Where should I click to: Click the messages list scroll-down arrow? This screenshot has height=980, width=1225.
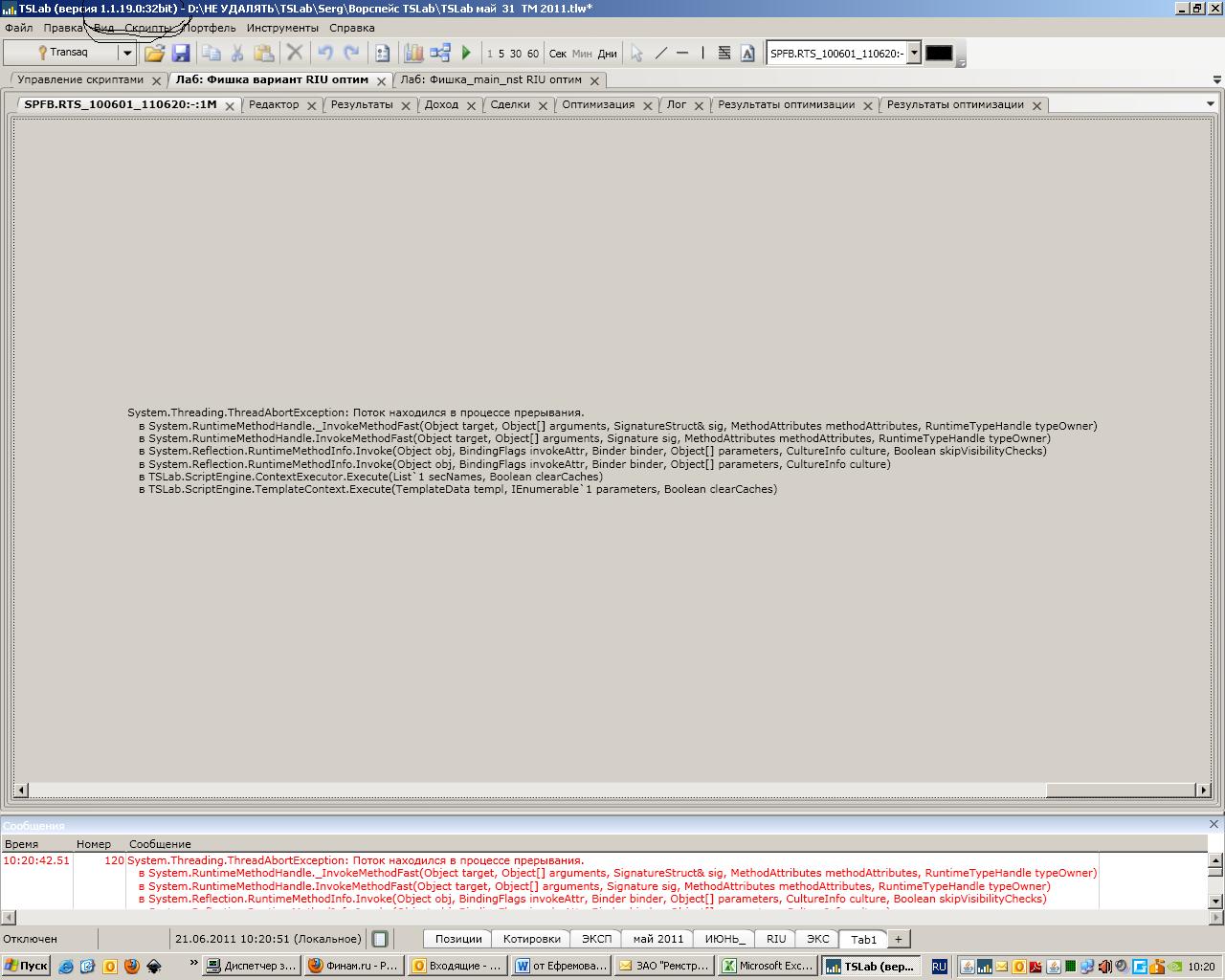click(1215, 901)
